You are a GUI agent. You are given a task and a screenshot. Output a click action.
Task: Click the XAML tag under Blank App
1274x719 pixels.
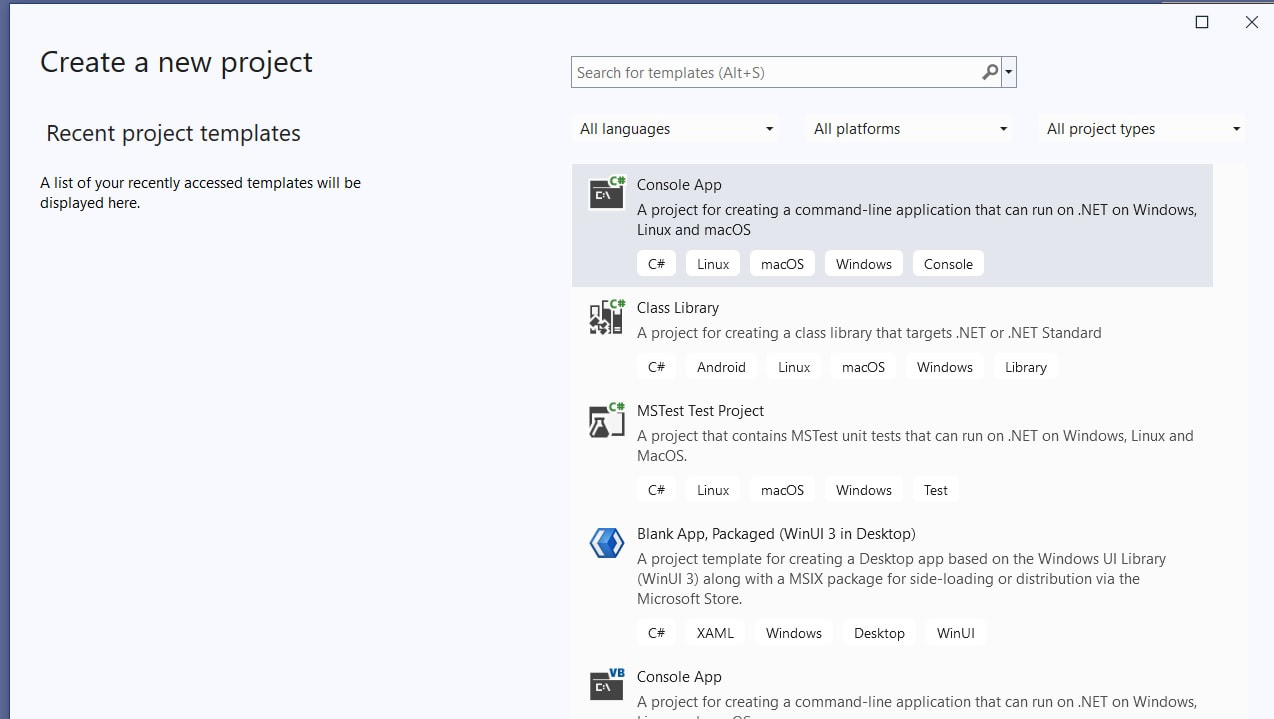pyautogui.click(x=715, y=633)
